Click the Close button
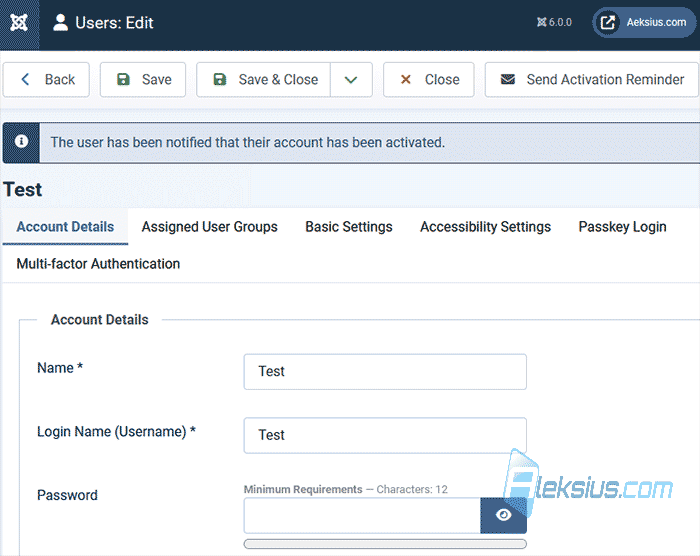700x556 pixels. tap(429, 79)
